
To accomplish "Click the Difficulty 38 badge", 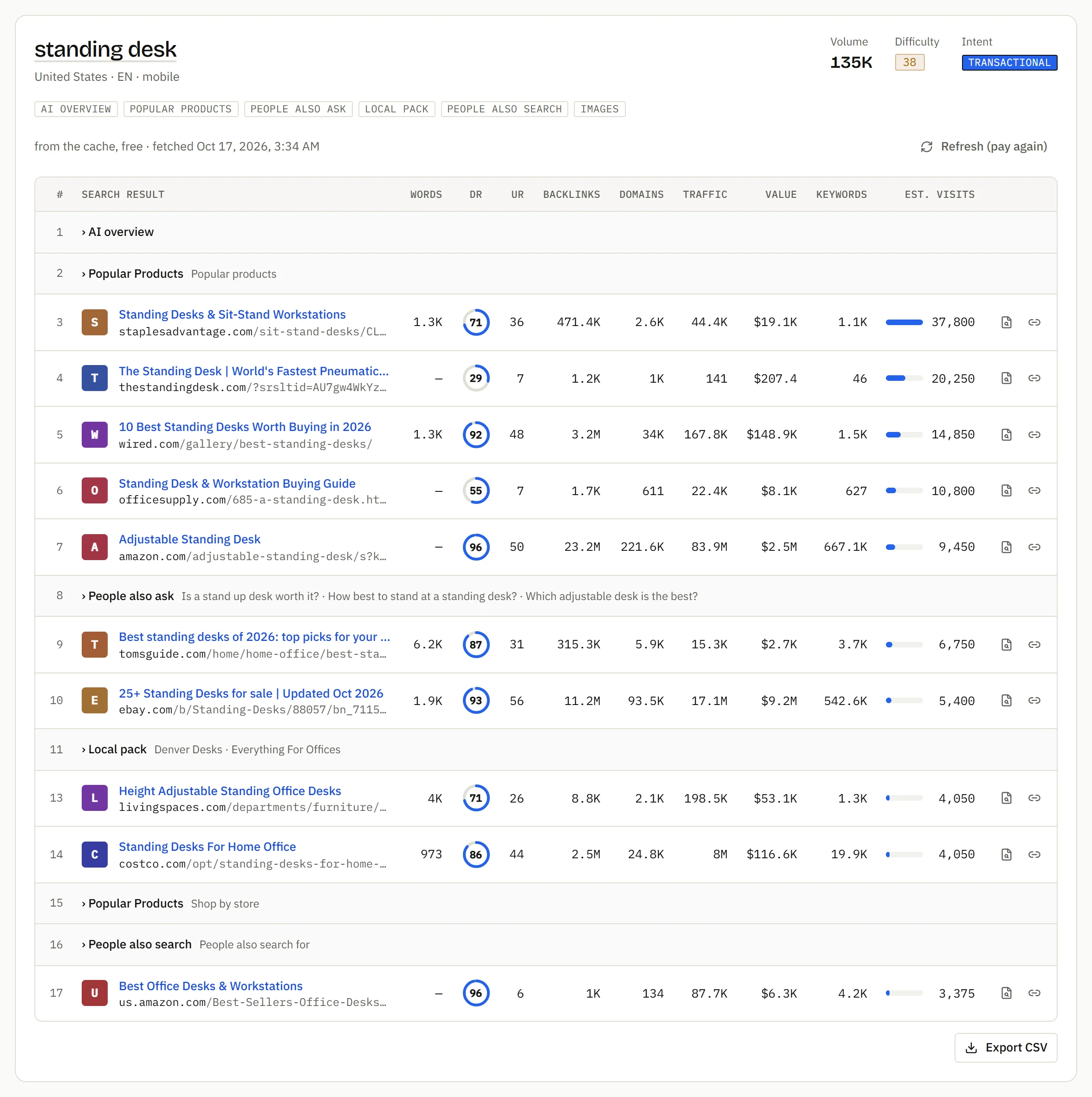I will pyautogui.click(x=909, y=62).
